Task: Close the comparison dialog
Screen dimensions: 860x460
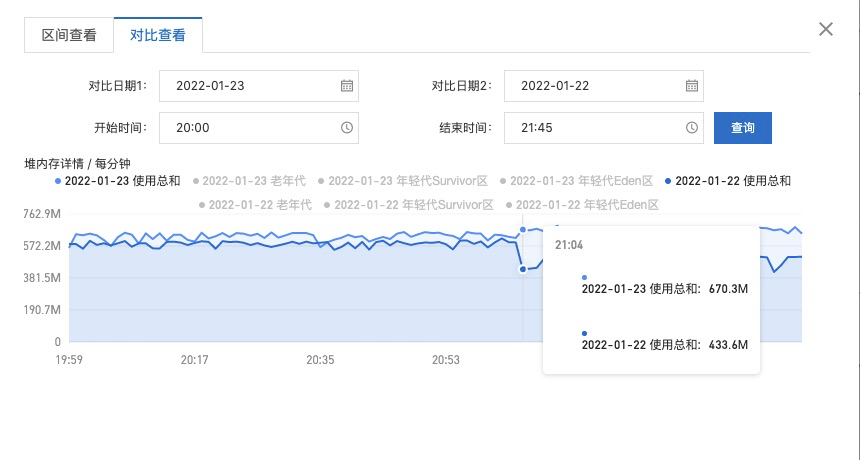Action: (826, 29)
